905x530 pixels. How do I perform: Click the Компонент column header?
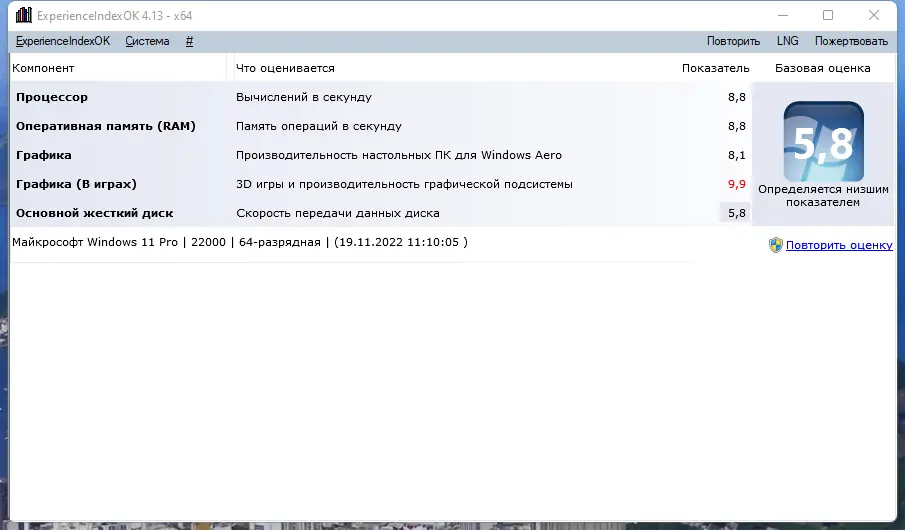[x=43, y=68]
